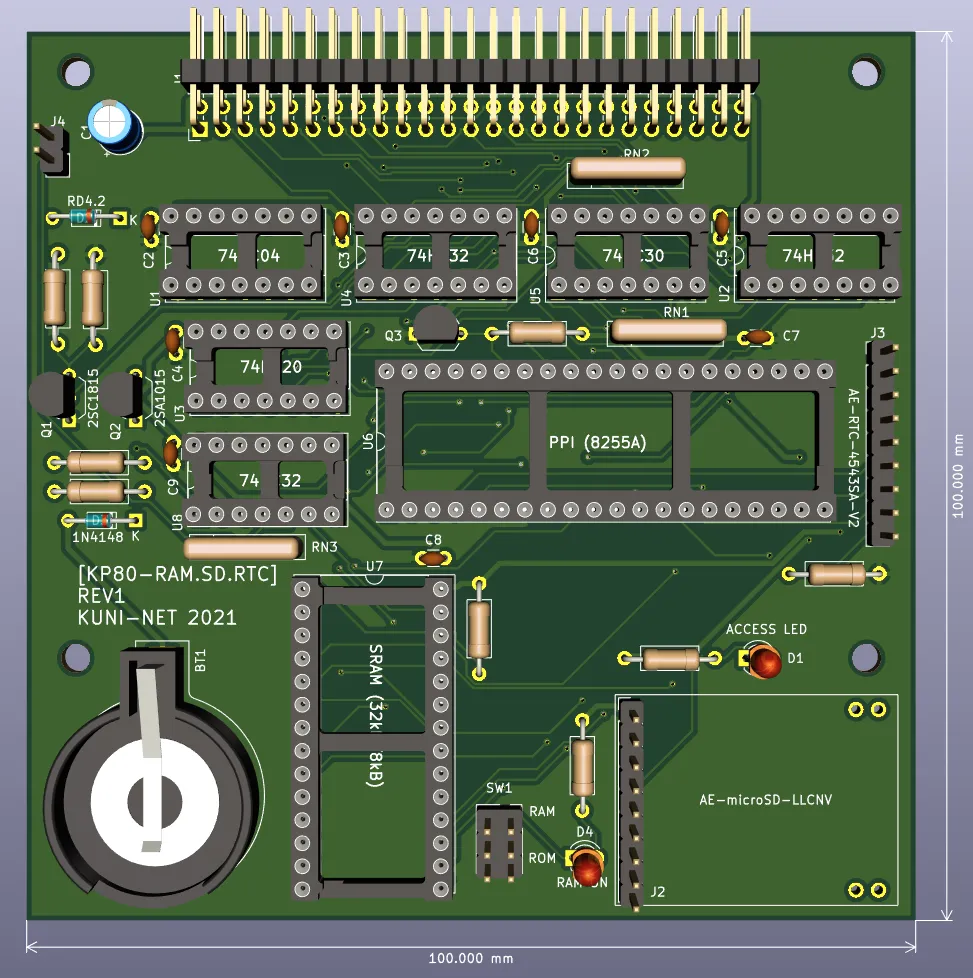Click the C2 capacitor beside U1
Image resolution: width=973 pixels, height=978 pixels.
[149, 228]
